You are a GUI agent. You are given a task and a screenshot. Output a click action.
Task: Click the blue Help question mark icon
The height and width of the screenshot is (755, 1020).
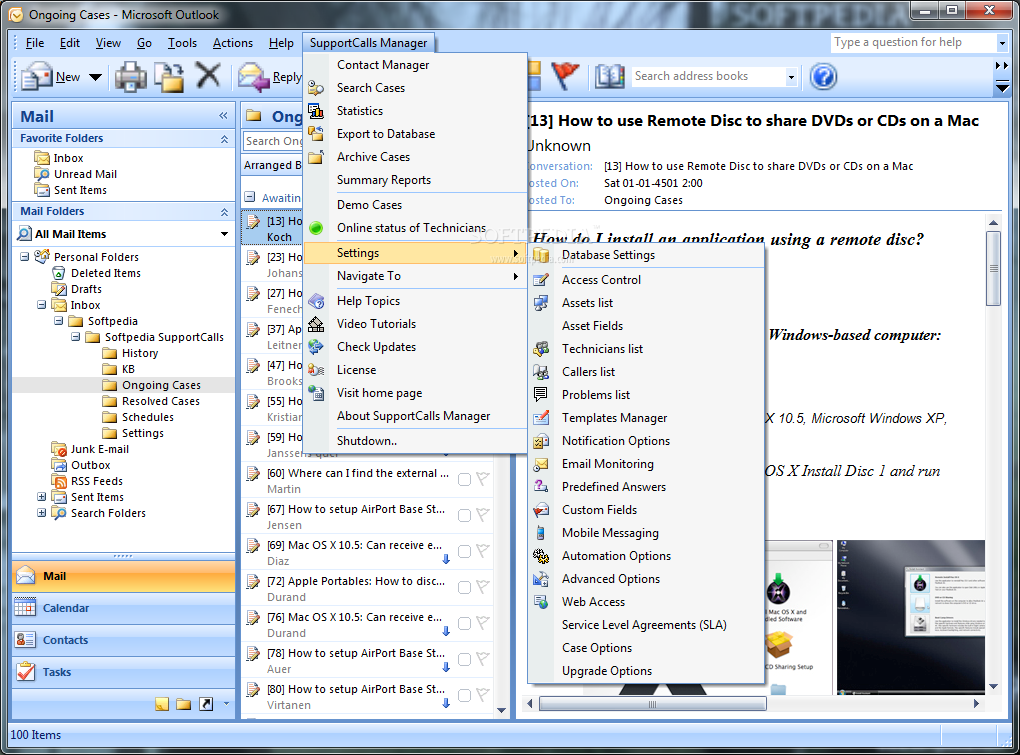click(823, 77)
